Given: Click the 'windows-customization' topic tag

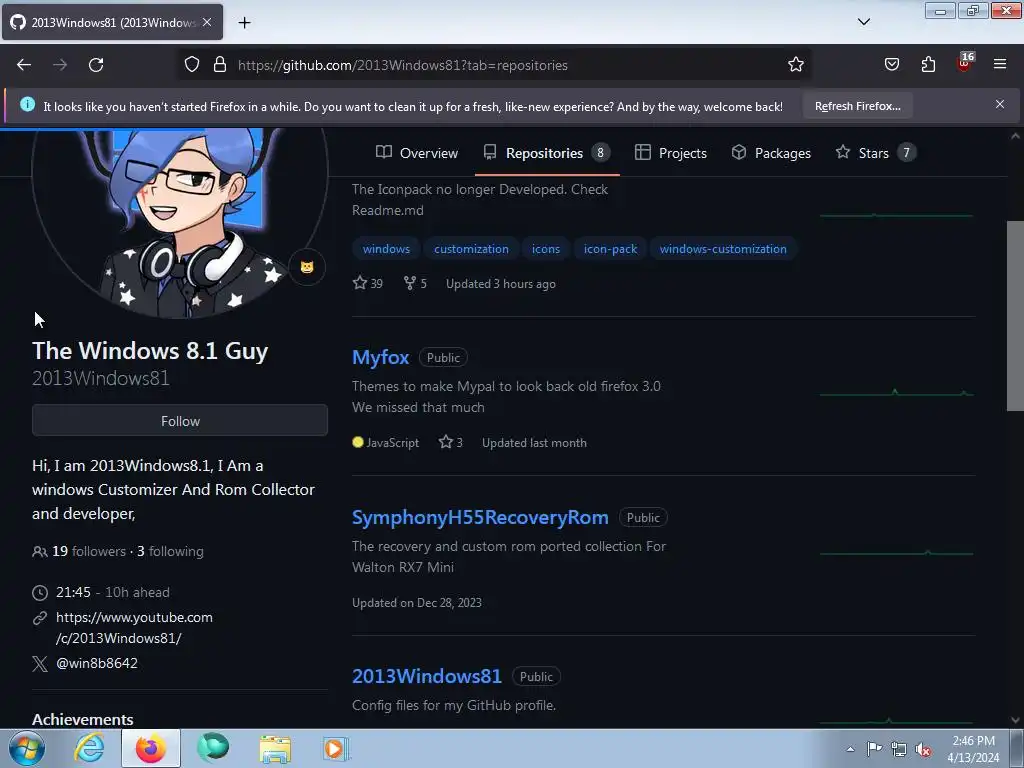Looking at the screenshot, I should point(723,249).
